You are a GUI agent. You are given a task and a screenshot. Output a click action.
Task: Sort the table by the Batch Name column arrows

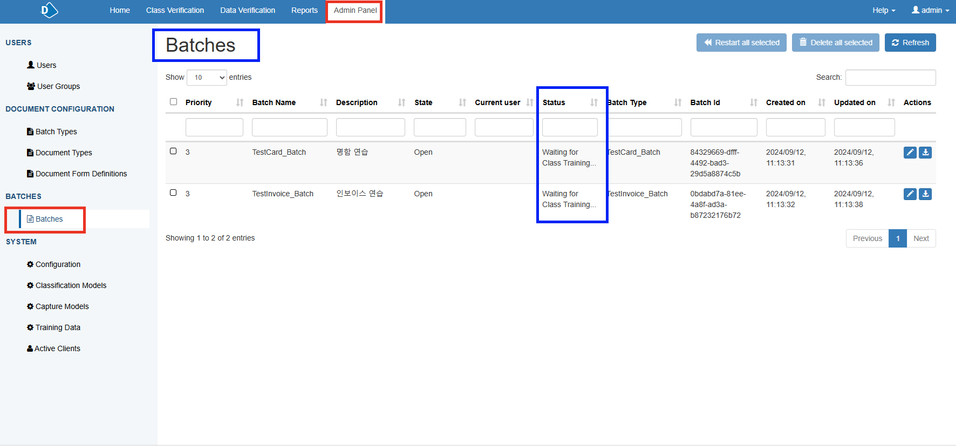(323, 103)
